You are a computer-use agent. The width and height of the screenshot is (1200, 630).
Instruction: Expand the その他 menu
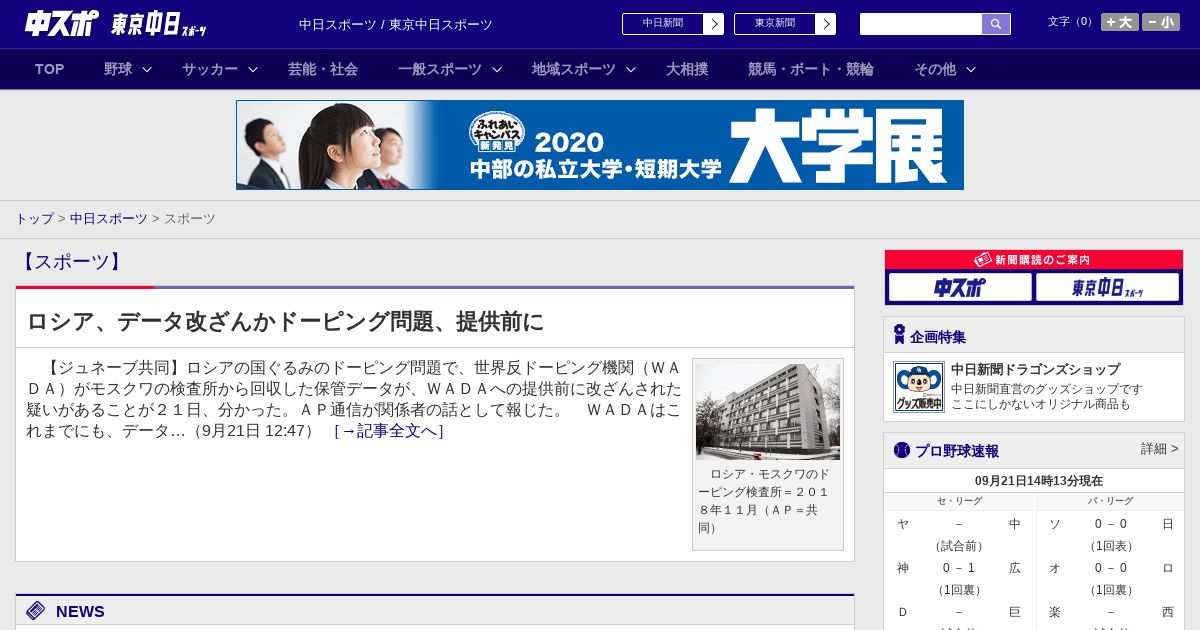(x=945, y=69)
